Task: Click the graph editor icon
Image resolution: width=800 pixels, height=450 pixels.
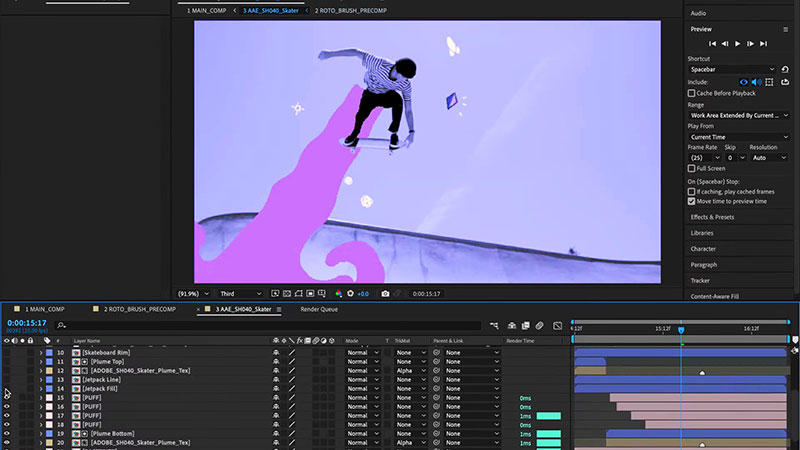Action: coord(558,326)
